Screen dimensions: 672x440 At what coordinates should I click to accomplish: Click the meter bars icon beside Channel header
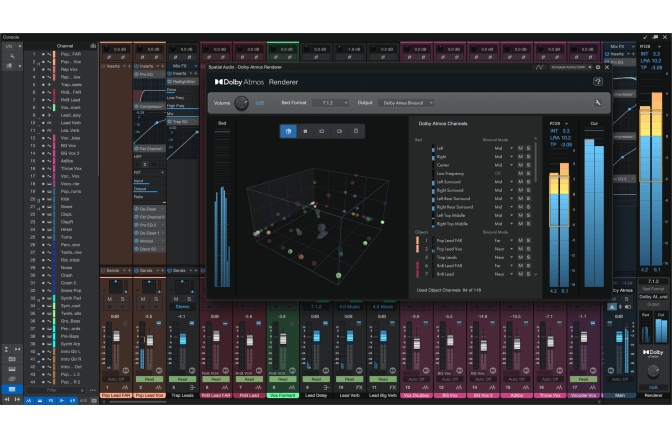click(x=93, y=45)
